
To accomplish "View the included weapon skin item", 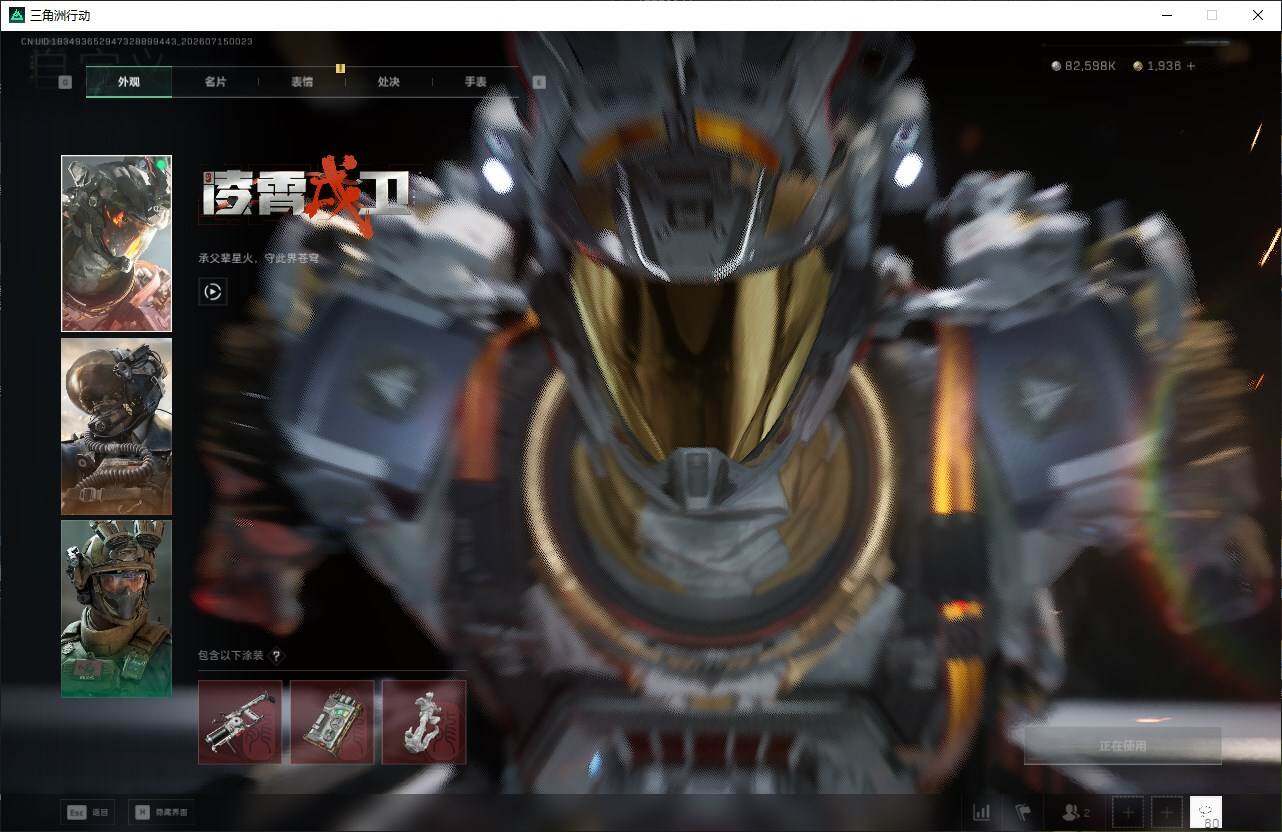I will point(240,722).
